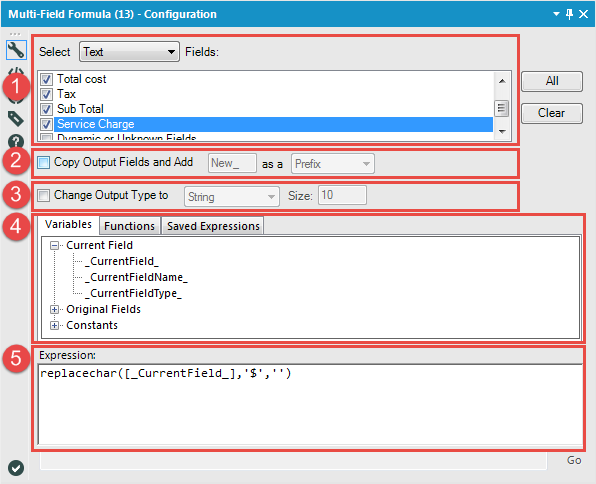
Task: Select the _CurrentField_ variable
Action: coord(122,262)
